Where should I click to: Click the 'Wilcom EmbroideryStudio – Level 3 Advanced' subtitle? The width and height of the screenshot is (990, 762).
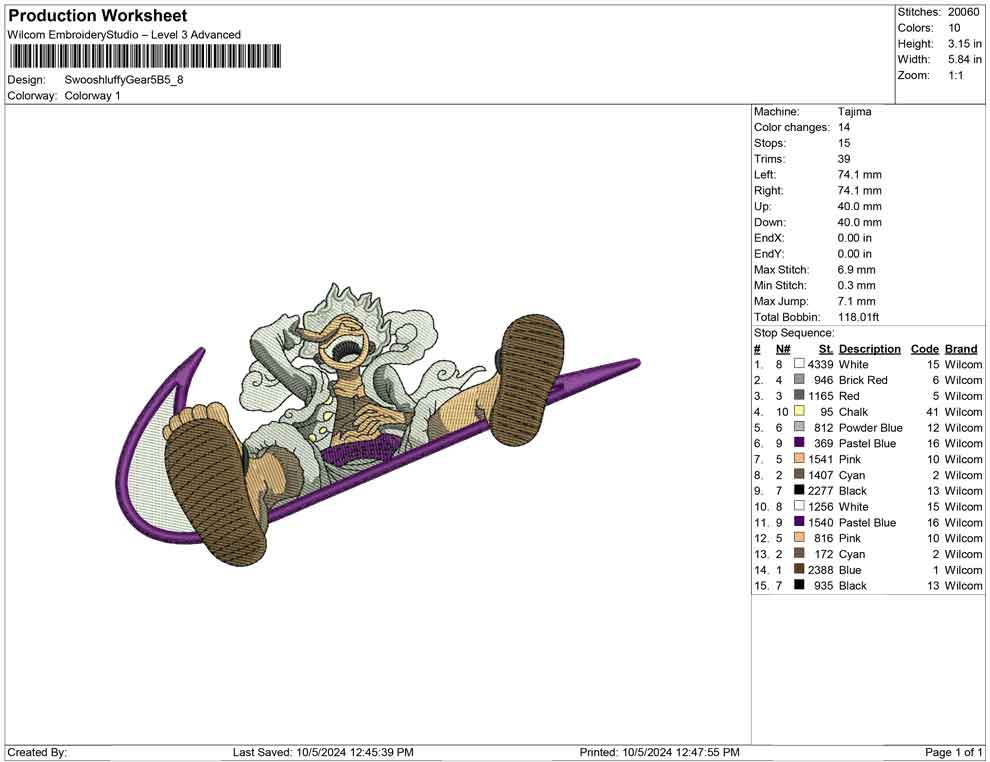124,35
